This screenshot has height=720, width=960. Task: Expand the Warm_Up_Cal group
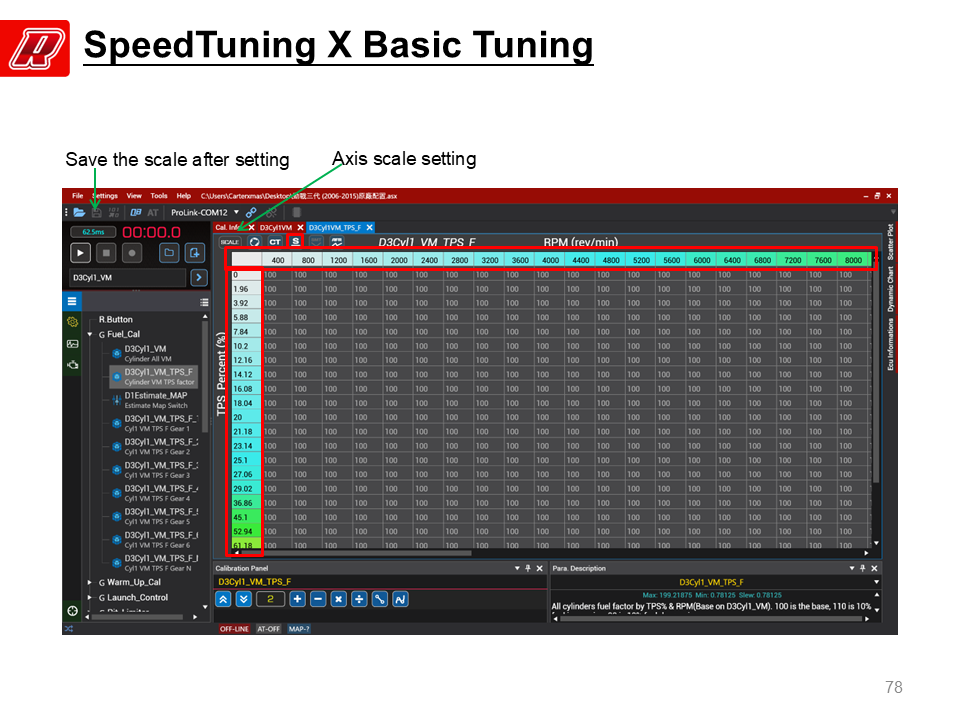pyautogui.click(x=90, y=582)
